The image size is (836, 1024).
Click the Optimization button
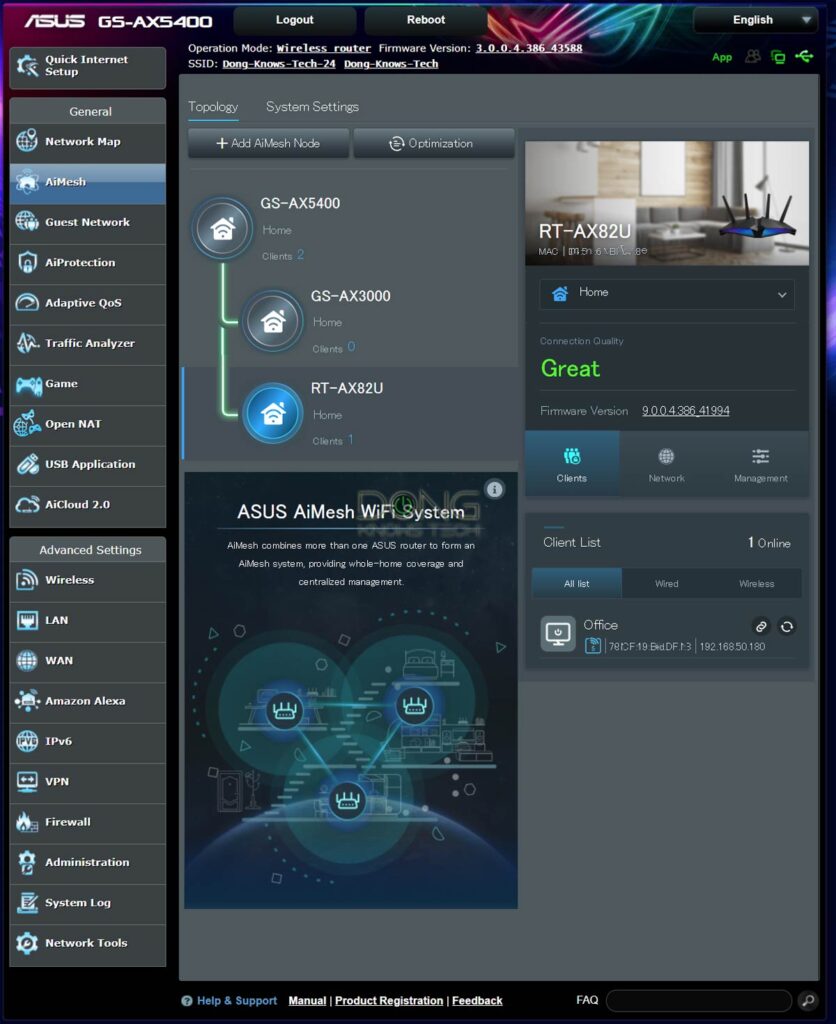[434, 143]
